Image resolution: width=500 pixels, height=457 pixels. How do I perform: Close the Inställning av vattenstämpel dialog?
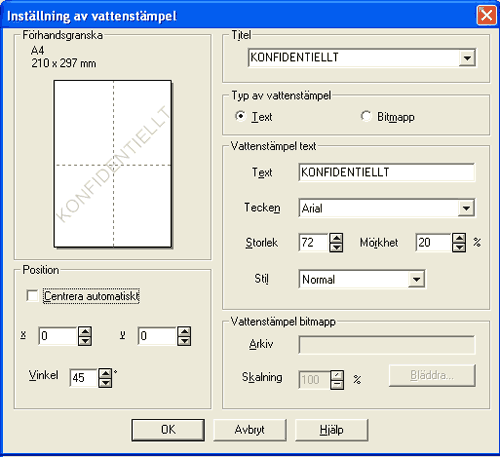486,15
